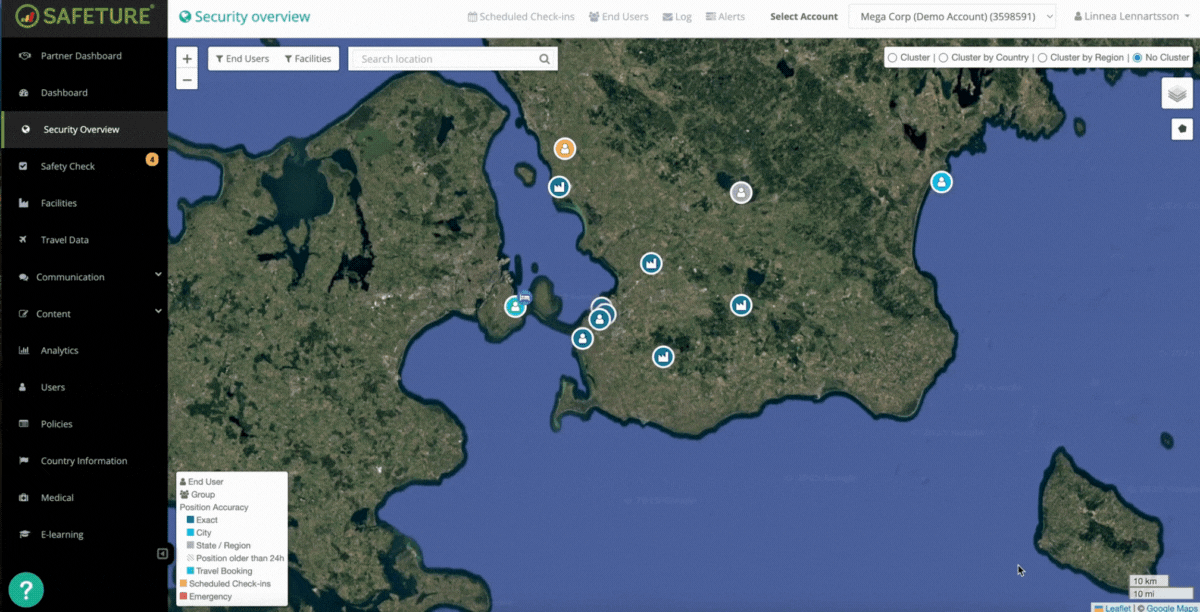
Task: Select the polygon drawing tool icon
Action: pos(1181,128)
